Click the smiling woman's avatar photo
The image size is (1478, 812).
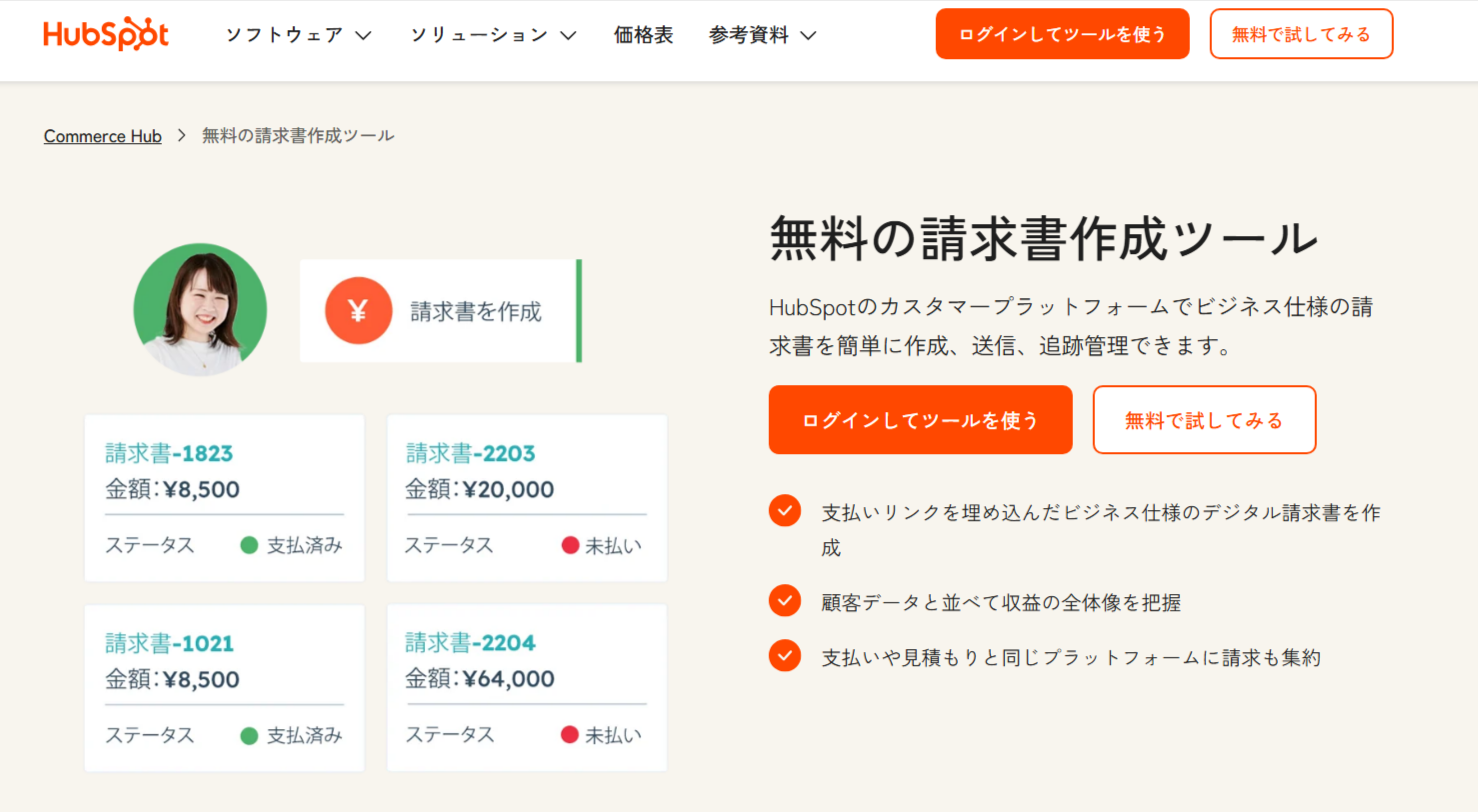pos(201,310)
